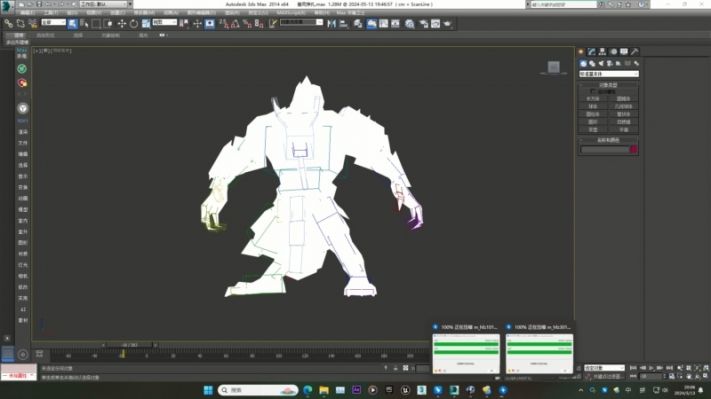Create a Box primitive button

click(x=593, y=99)
